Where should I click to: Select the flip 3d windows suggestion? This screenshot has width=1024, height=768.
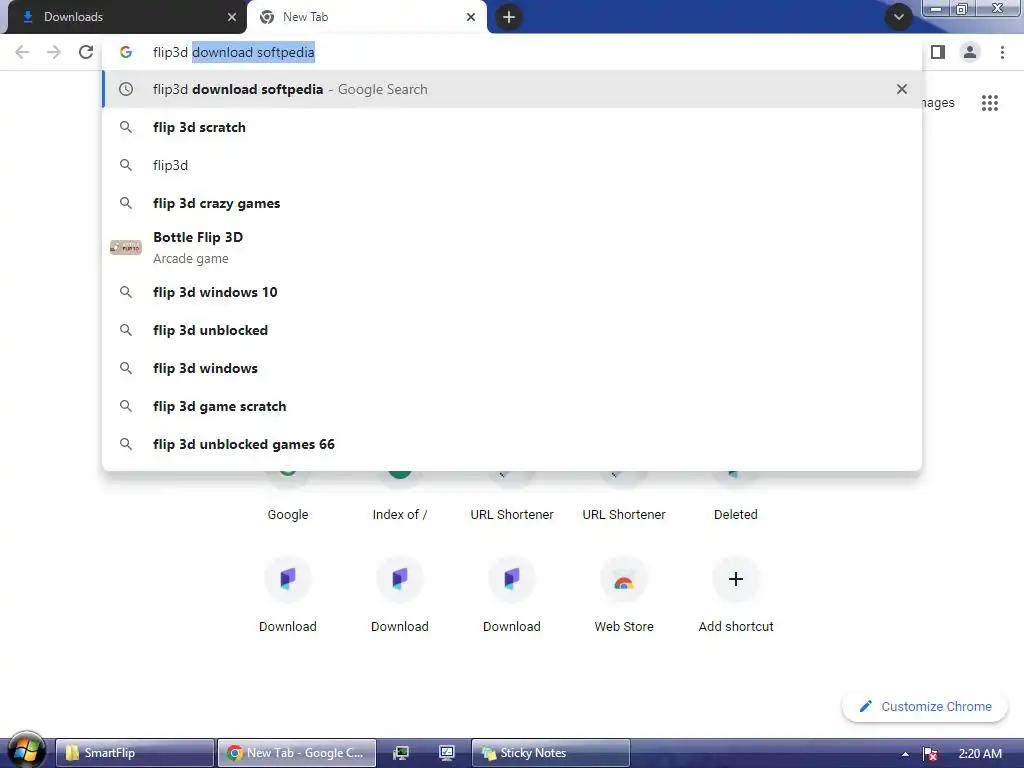[x=512, y=368]
